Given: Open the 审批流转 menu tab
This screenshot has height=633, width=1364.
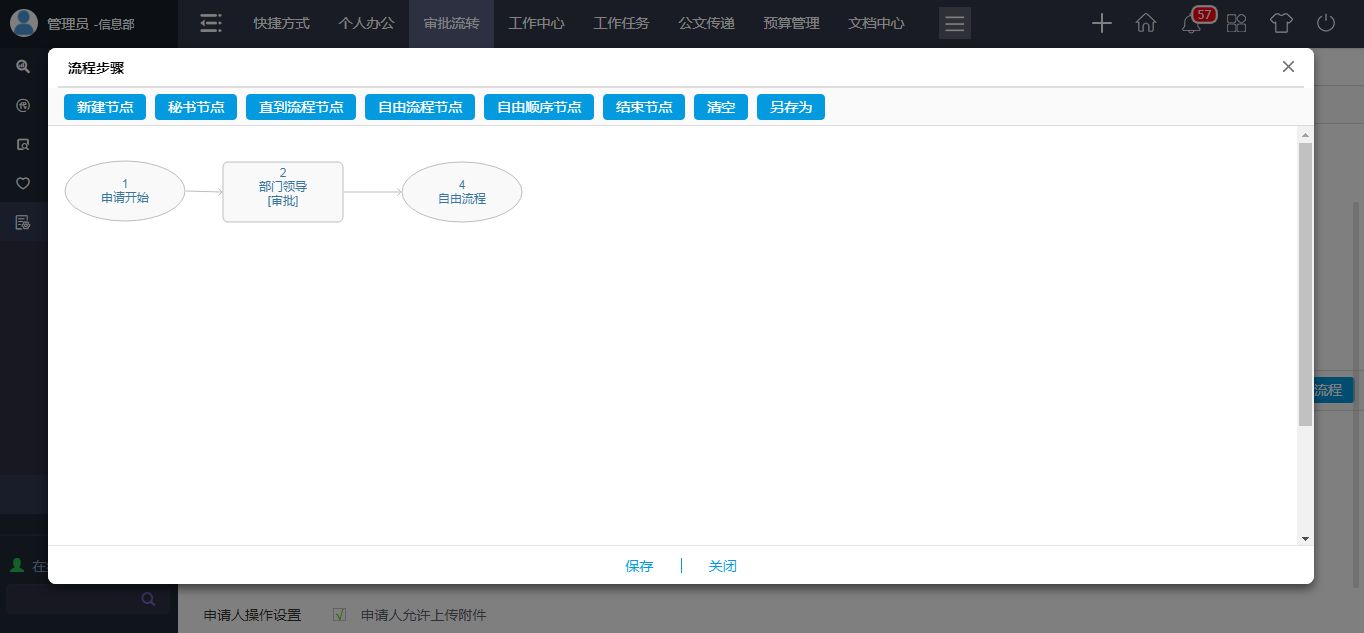Looking at the screenshot, I should (451, 23).
